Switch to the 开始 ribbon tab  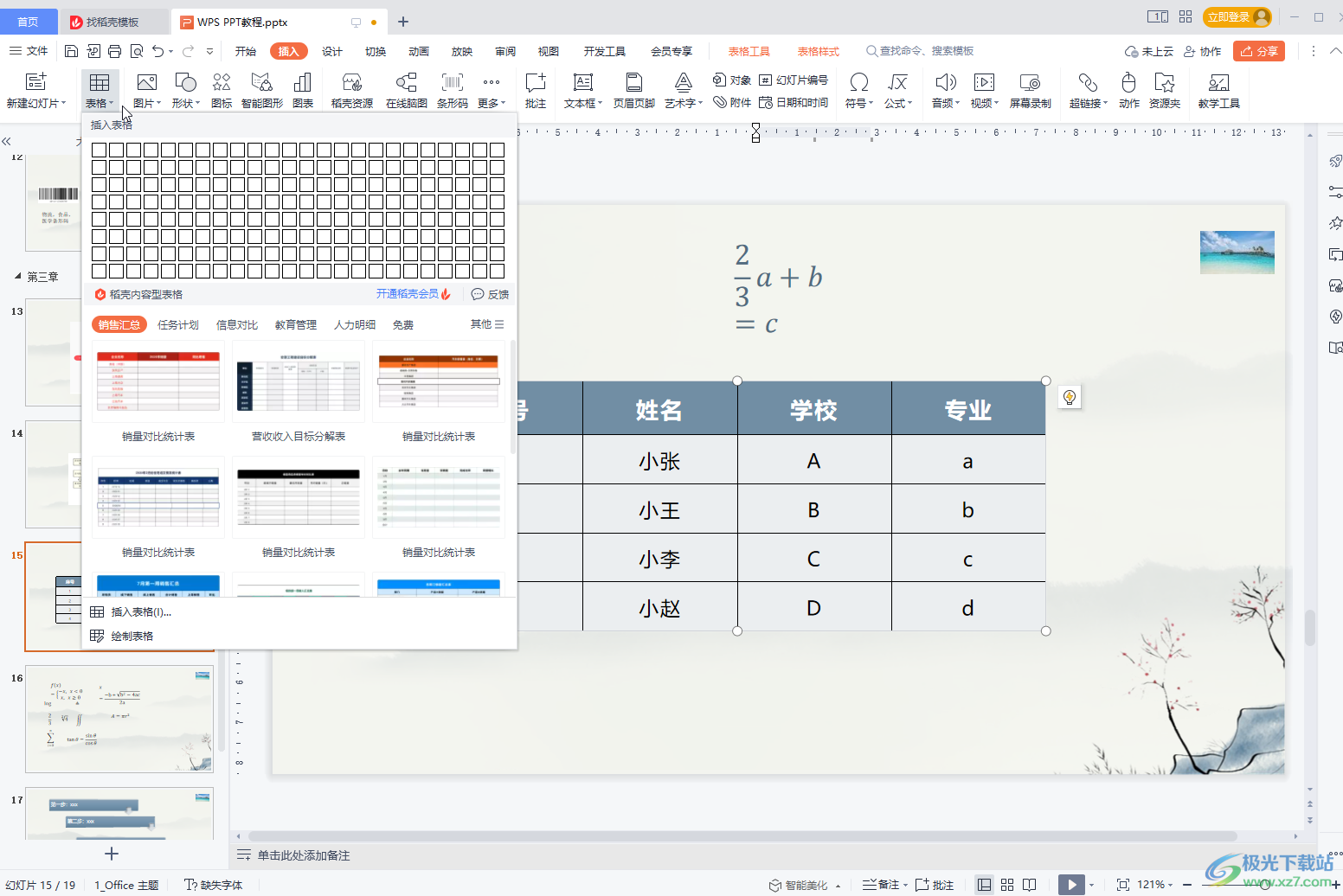pyautogui.click(x=246, y=51)
